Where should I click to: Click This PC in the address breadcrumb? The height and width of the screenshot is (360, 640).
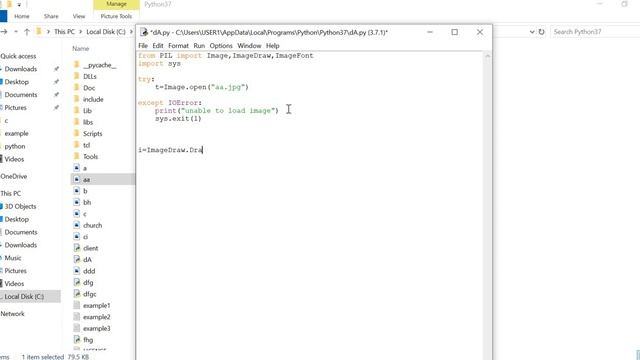click(x=64, y=31)
